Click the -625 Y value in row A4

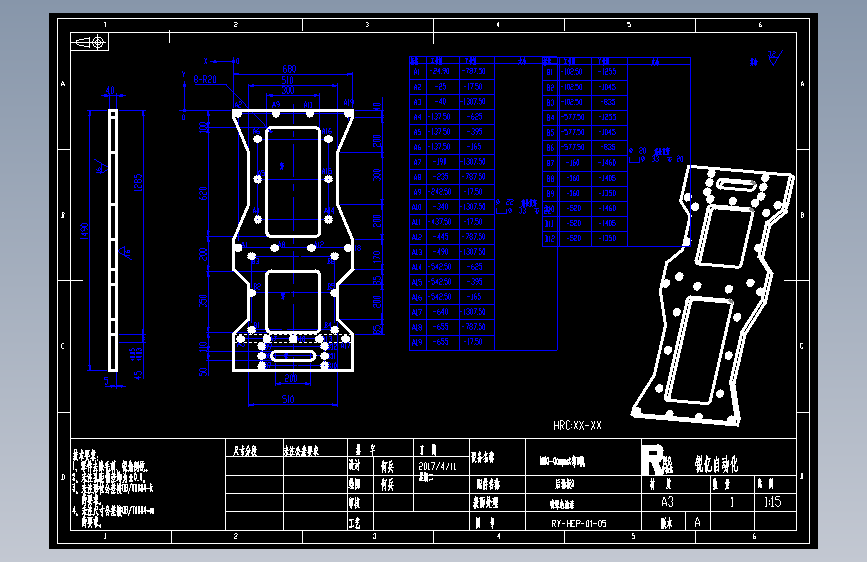click(x=474, y=117)
